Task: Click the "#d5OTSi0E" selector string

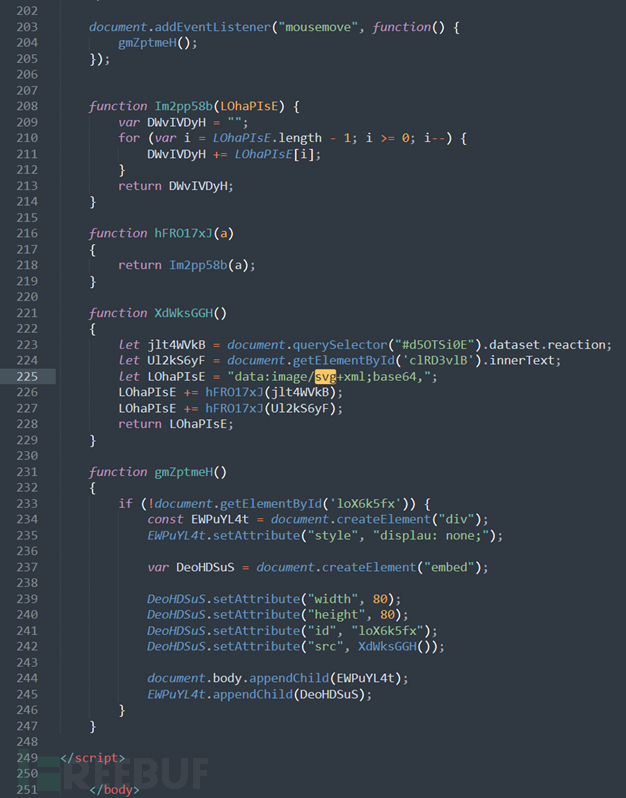Action: click(x=435, y=345)
